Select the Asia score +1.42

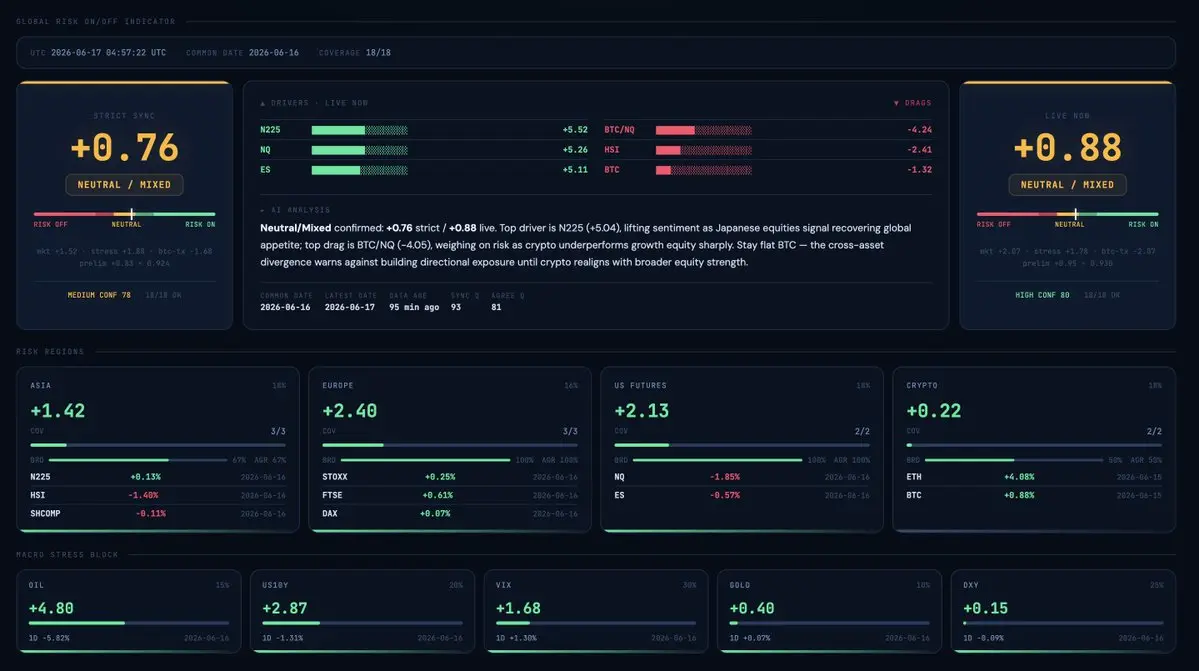pos(57,411)
